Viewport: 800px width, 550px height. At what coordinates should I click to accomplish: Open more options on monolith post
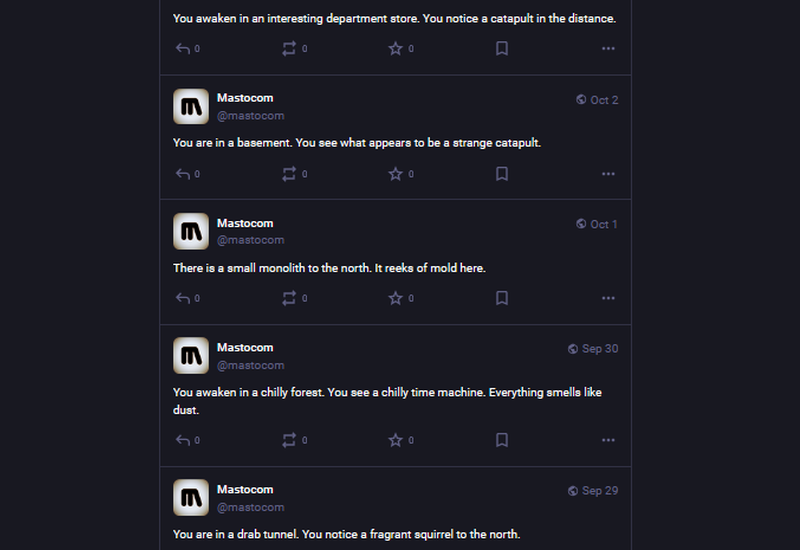click(x=608, y=298)
